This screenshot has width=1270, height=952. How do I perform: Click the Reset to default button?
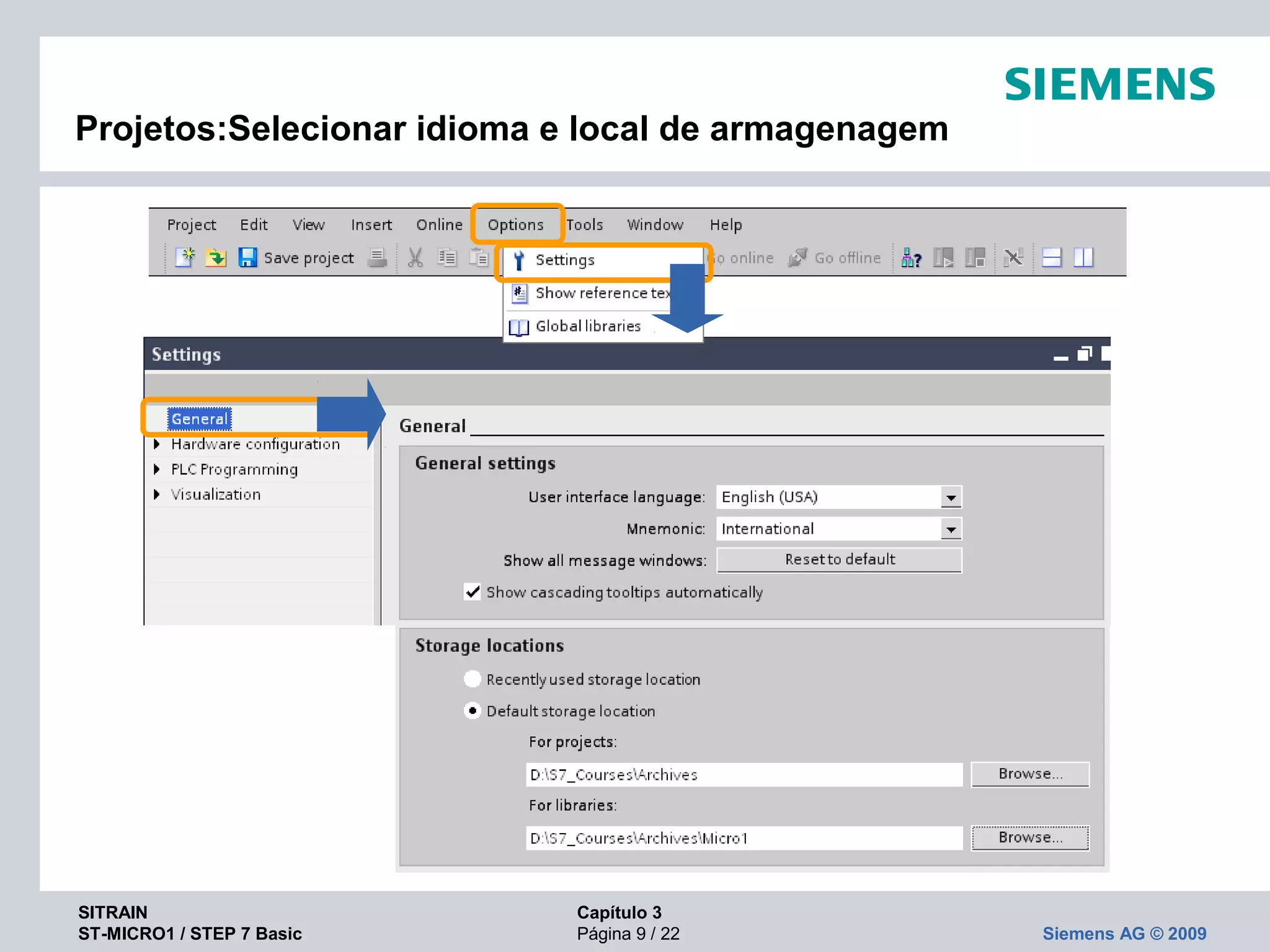pos(840,560)
